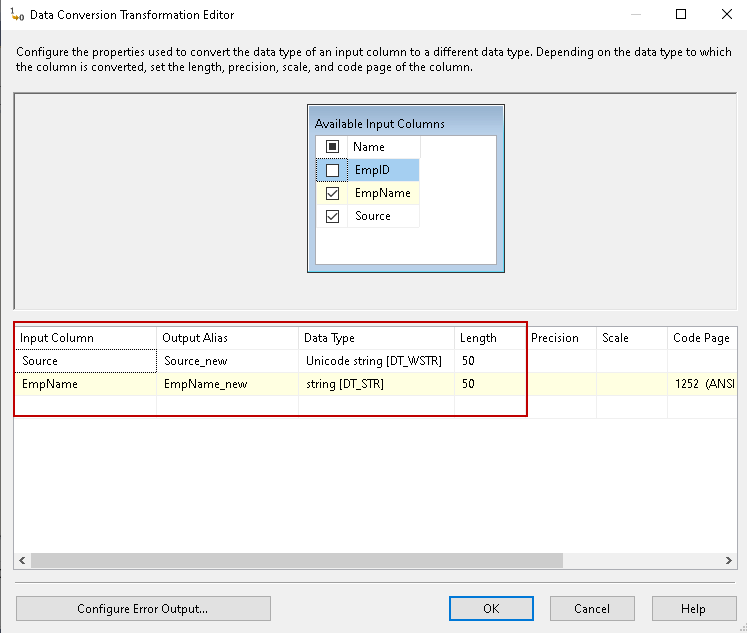
Task: Select the Source input column cell
Action: pos(86,361)
